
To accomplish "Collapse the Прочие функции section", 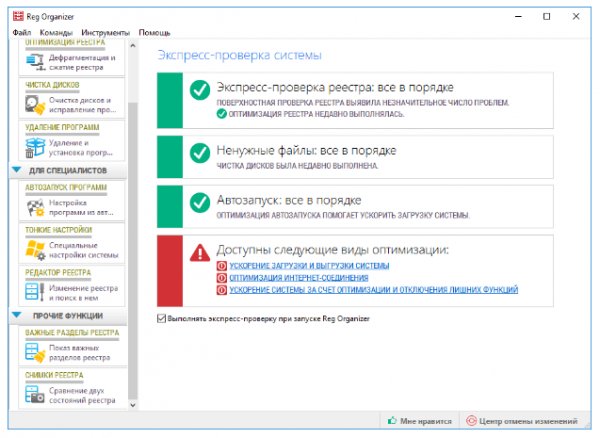I will (16, 315).
